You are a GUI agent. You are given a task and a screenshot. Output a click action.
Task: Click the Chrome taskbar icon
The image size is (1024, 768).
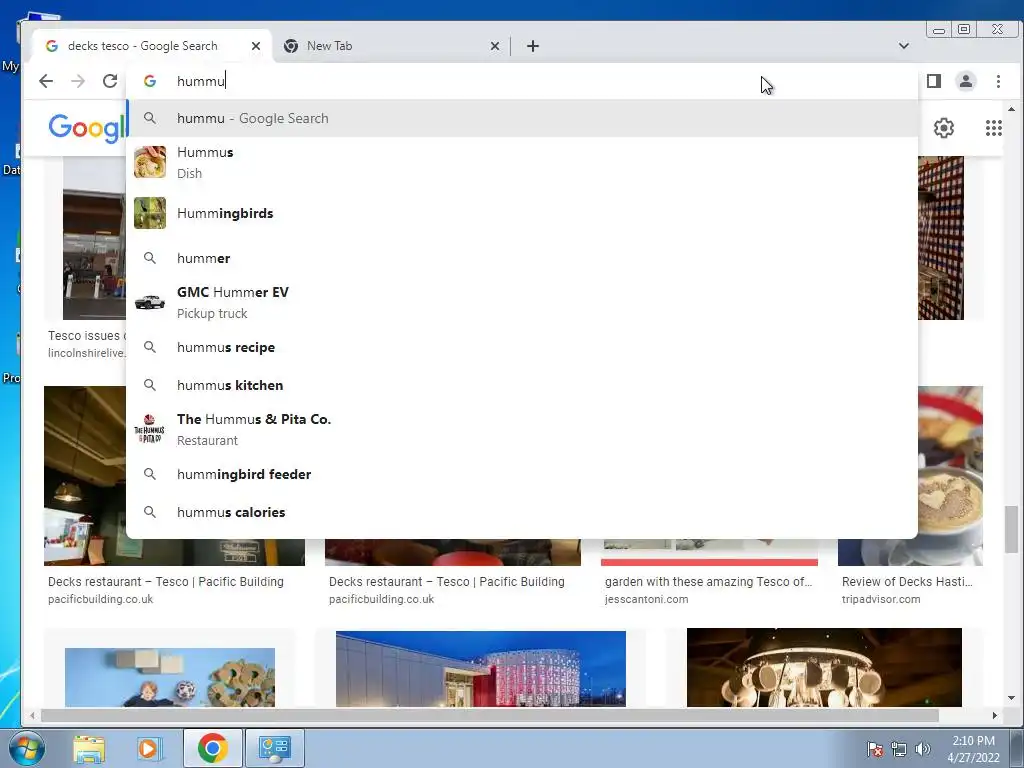click(212, 748)
